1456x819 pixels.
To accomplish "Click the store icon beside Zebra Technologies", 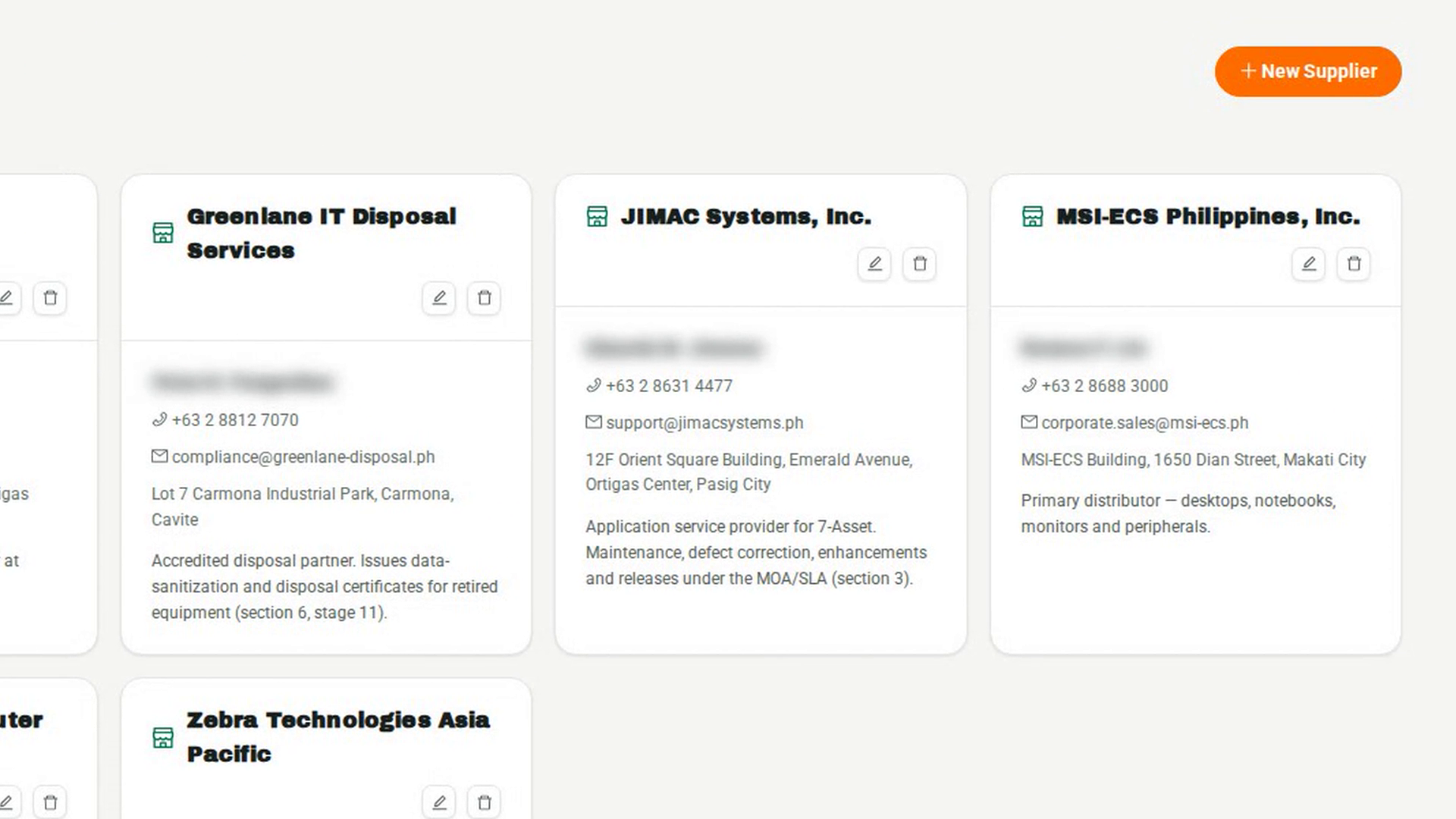I will pyautogui.click(x=163, y=737).
